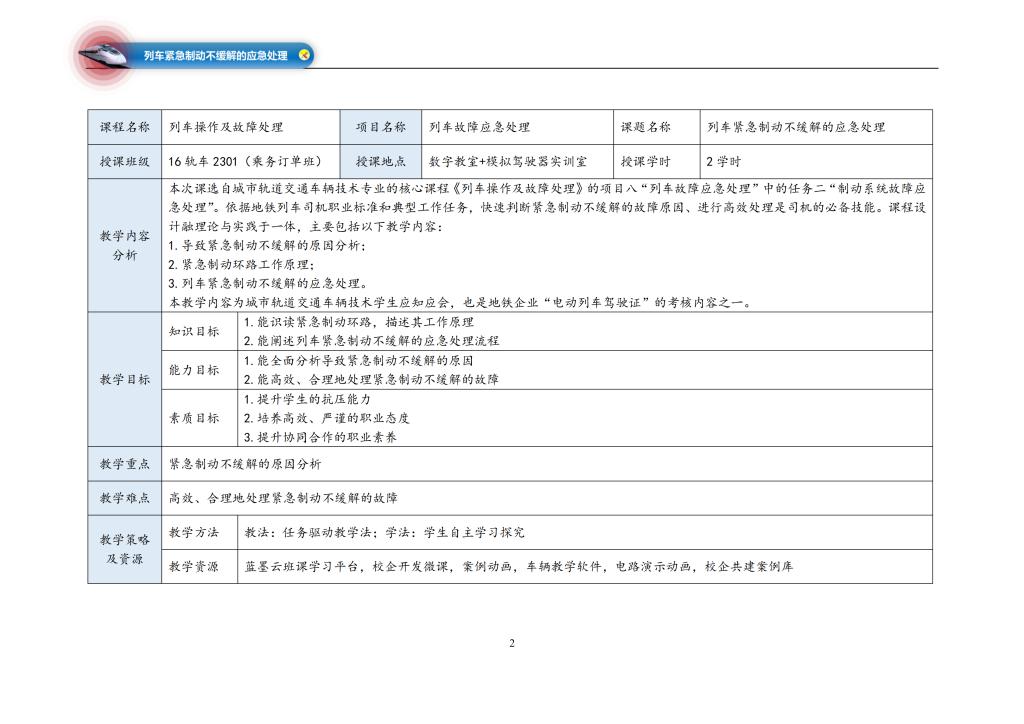This screenshot has height=724, width=1024.
Task: Select the 教学难点 row header cell
Action: (x=125, y=498)
